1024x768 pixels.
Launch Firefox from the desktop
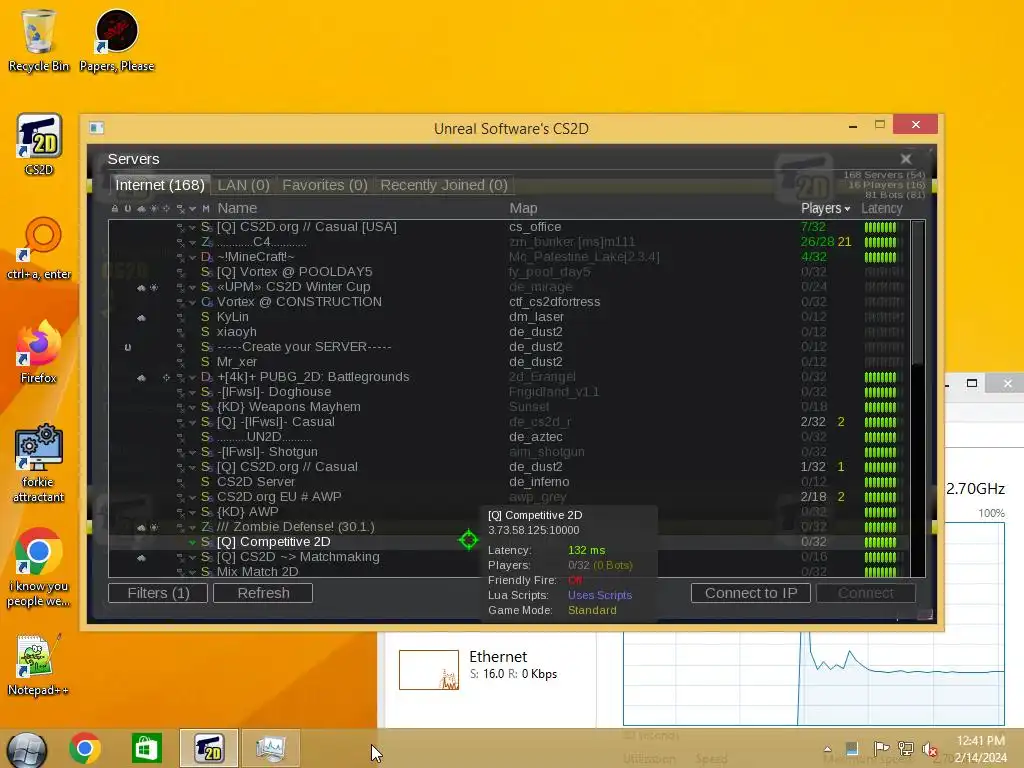pos(39,351)
